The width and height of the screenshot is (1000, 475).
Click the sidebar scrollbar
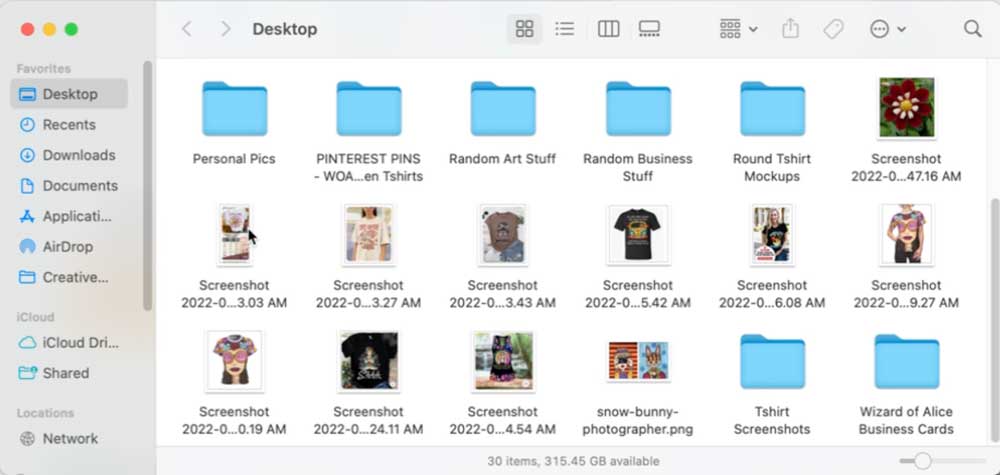point(147,185)
